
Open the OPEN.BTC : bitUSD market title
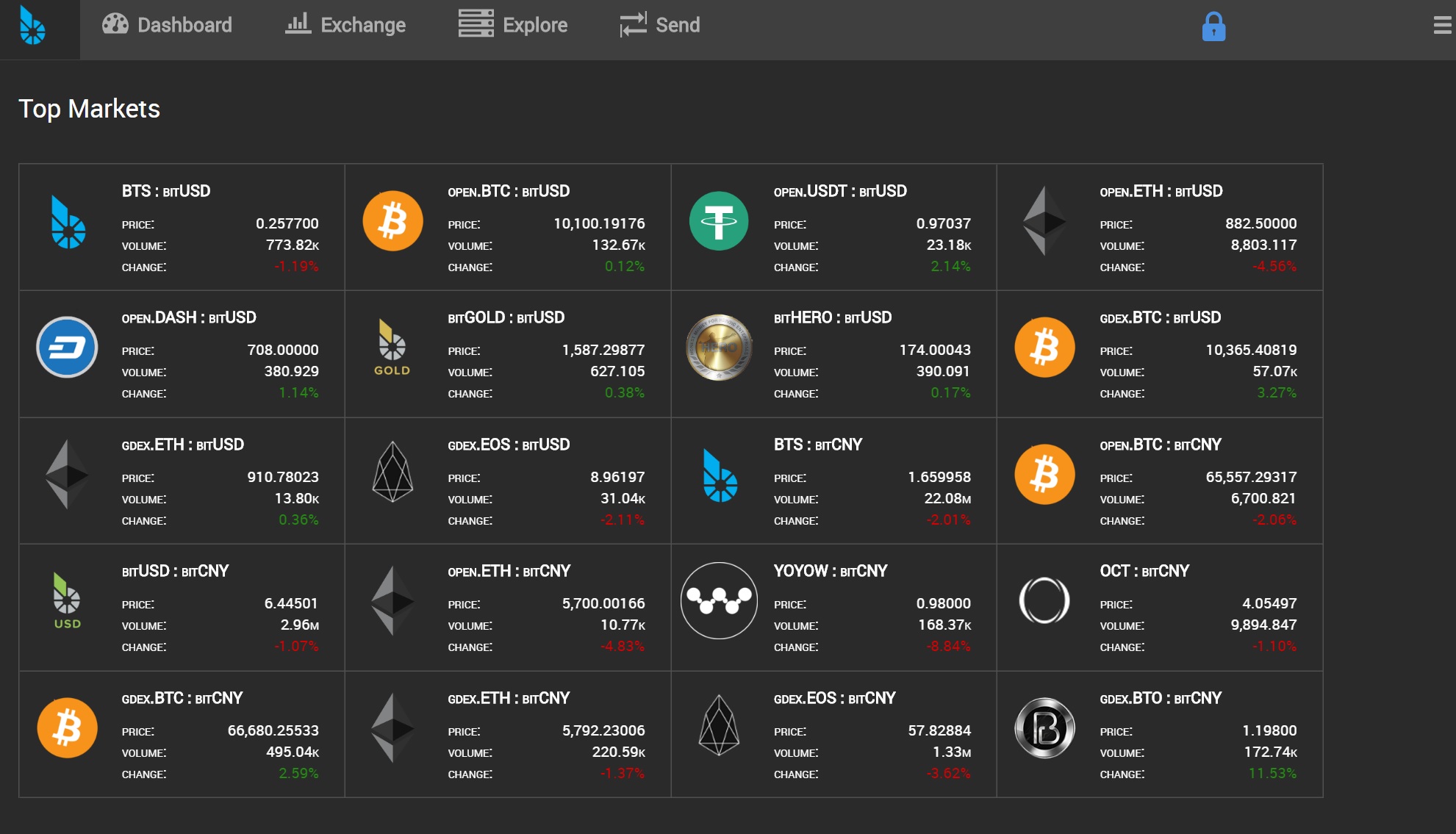click(509, 191)
